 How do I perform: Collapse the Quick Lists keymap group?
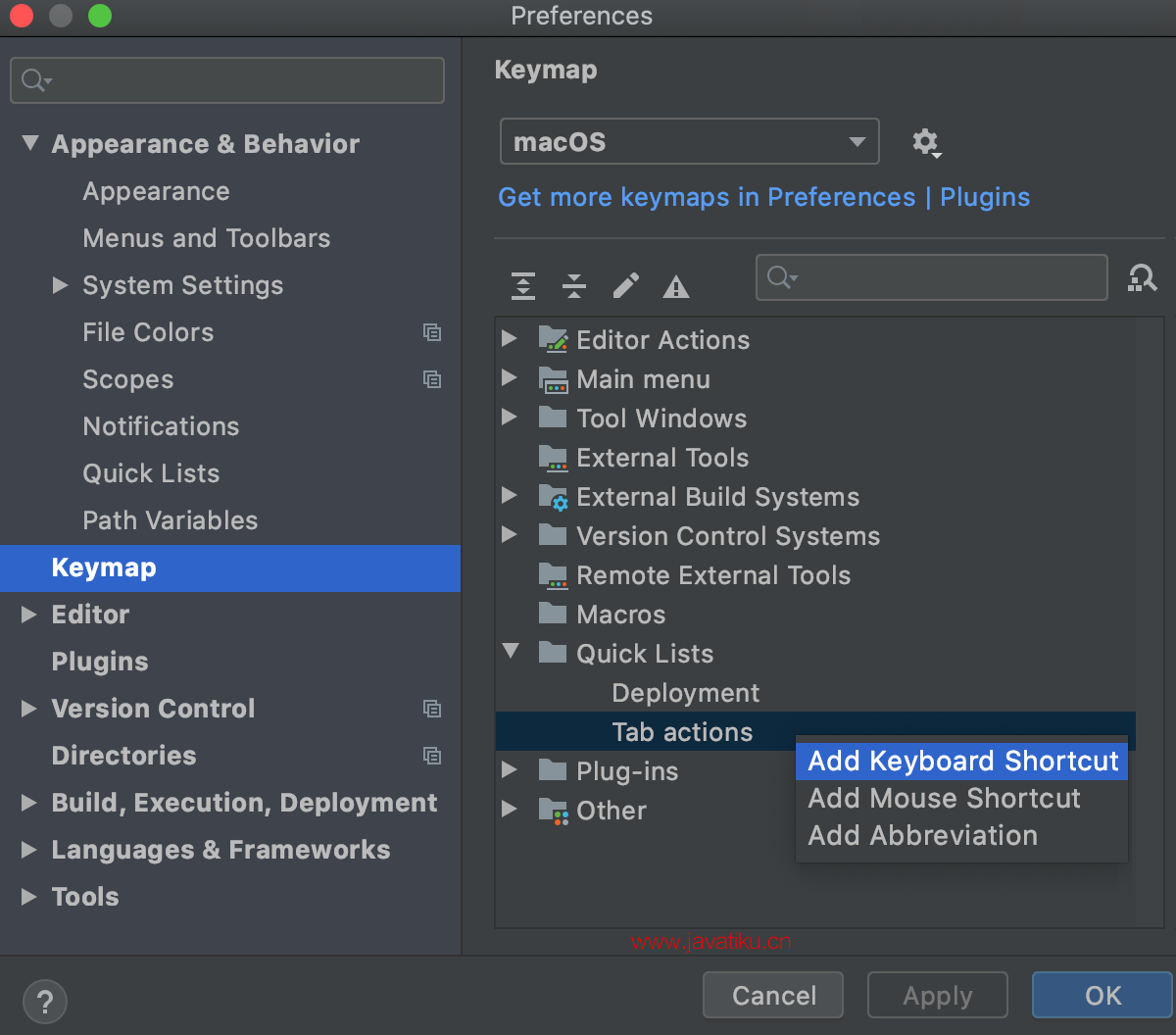point(510,652)
